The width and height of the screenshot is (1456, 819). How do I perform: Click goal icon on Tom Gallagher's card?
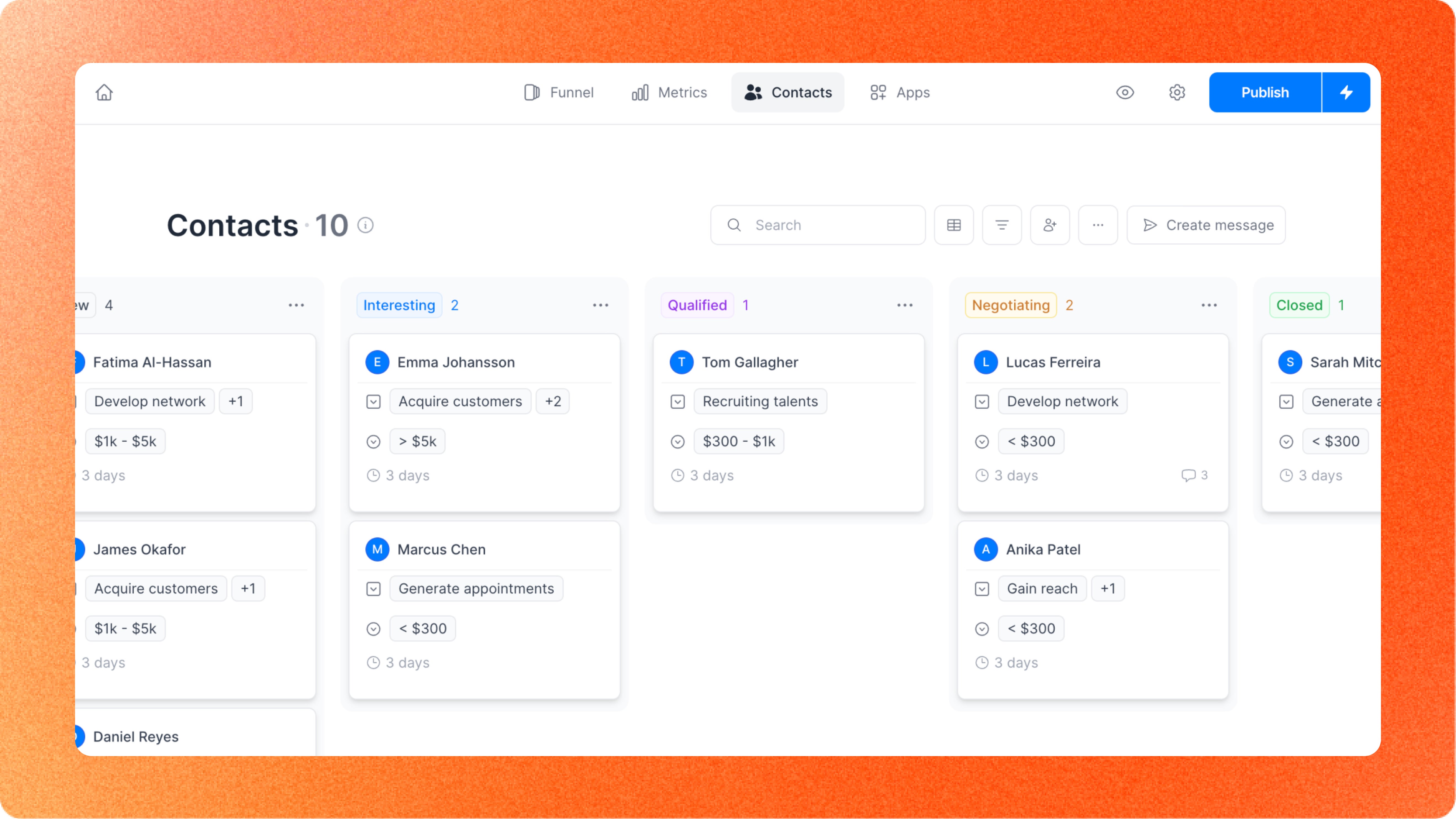point(678,402)
